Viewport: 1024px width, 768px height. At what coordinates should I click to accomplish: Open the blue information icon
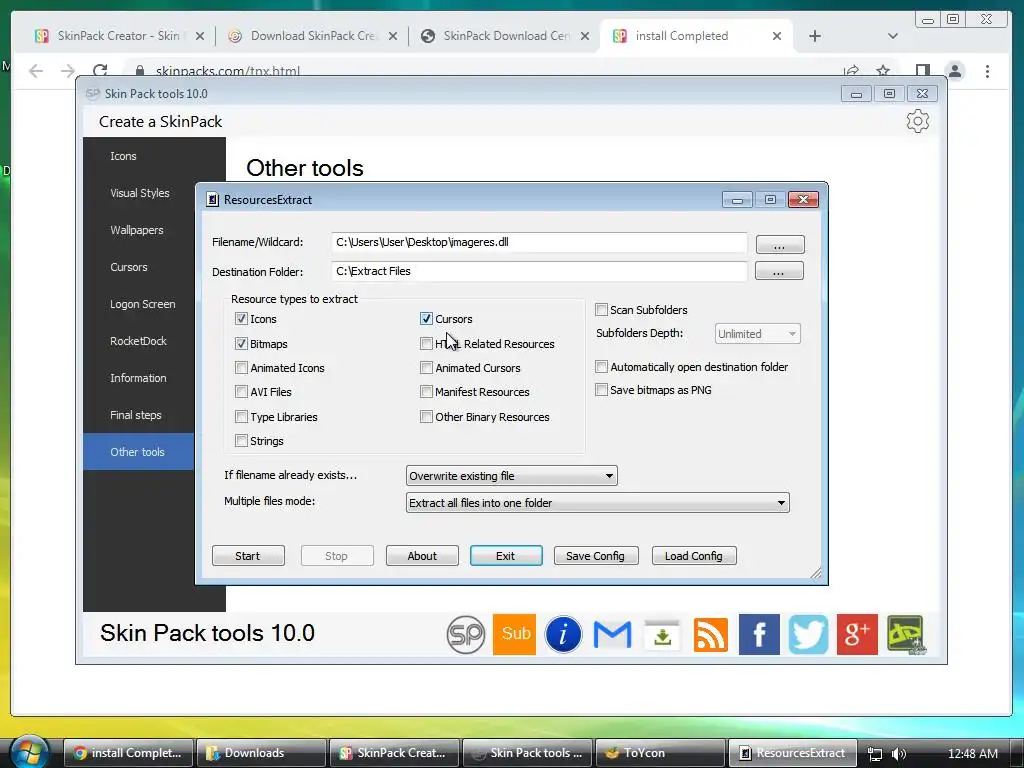coord(563,634)
